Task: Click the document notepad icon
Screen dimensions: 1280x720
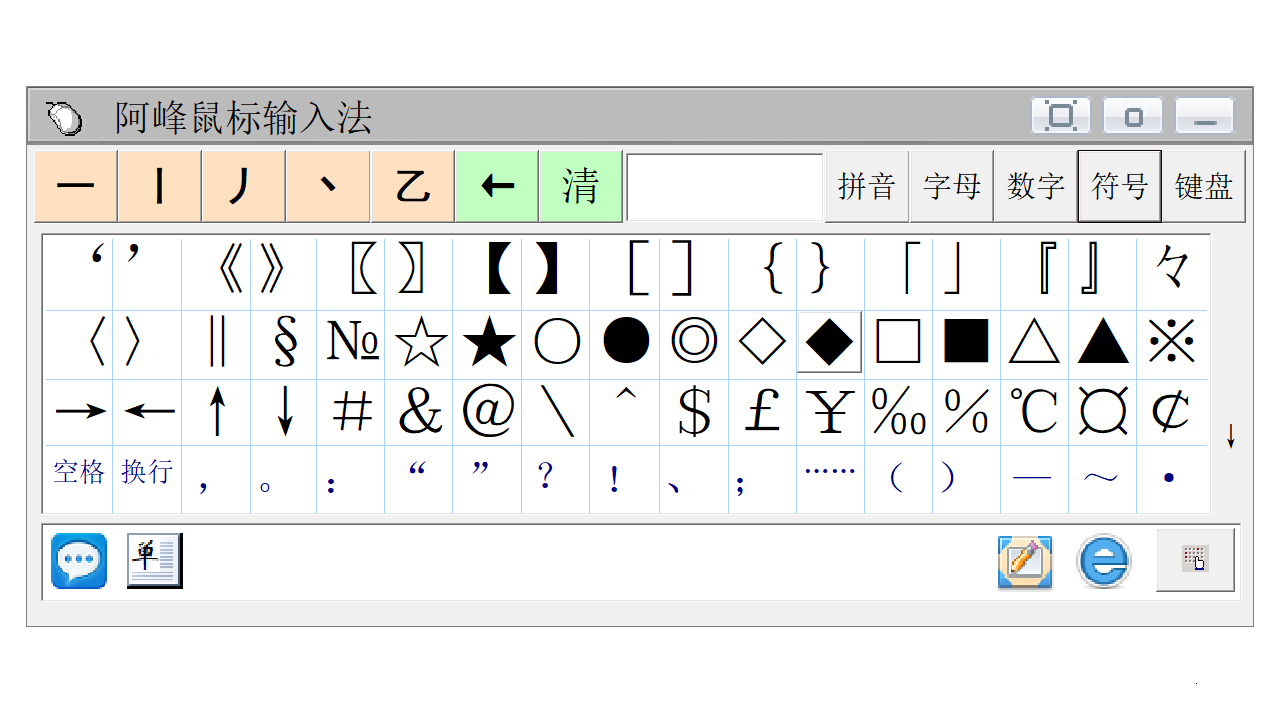Action: click(x=154, y=561)
